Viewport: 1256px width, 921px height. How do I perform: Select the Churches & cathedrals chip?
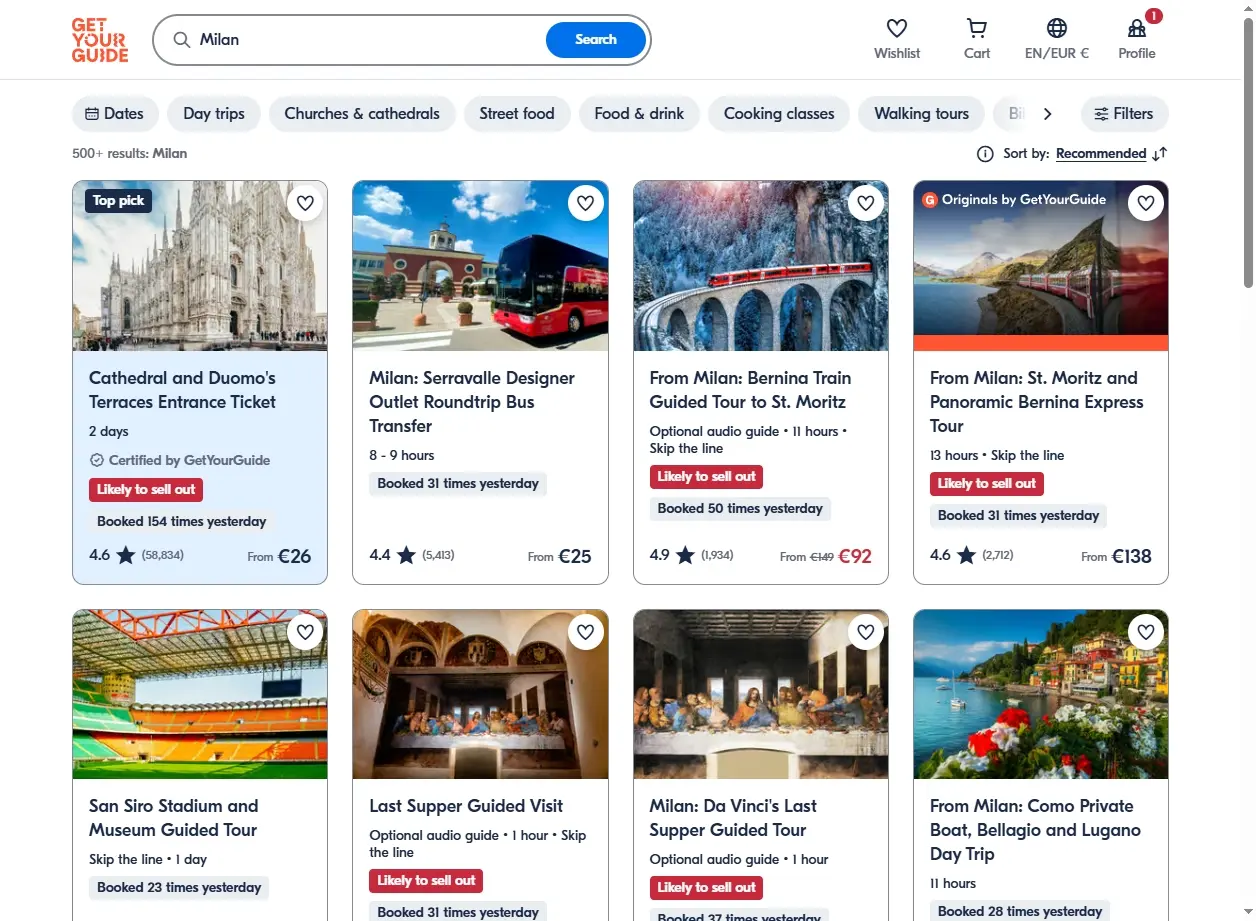point(362,114)
